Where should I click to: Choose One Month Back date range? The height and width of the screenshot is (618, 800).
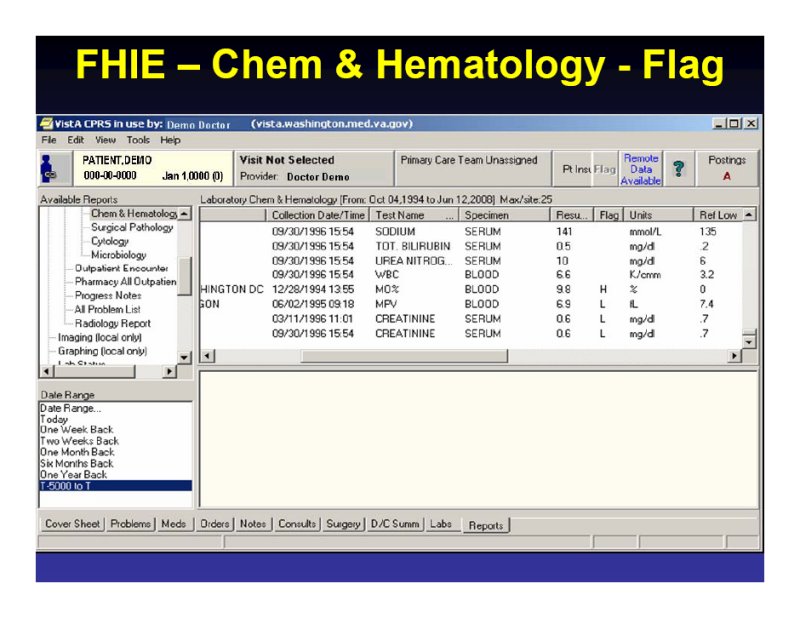(116, 452)
